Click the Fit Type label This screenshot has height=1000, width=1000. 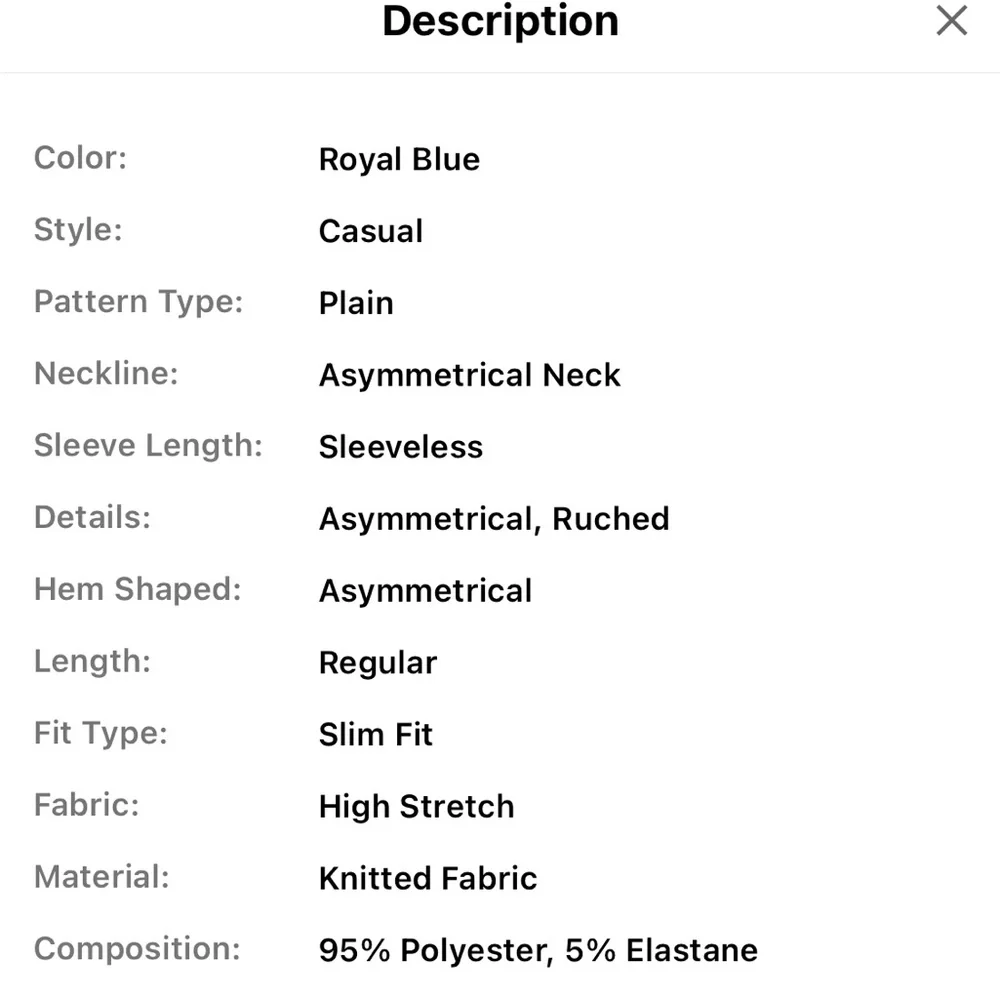point(101,734)
